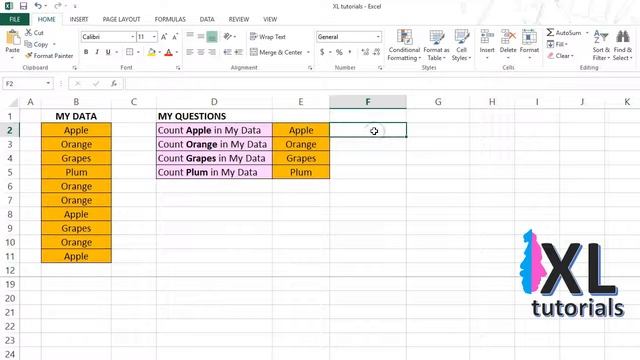Open the FILE tab

tap(15, 19)
